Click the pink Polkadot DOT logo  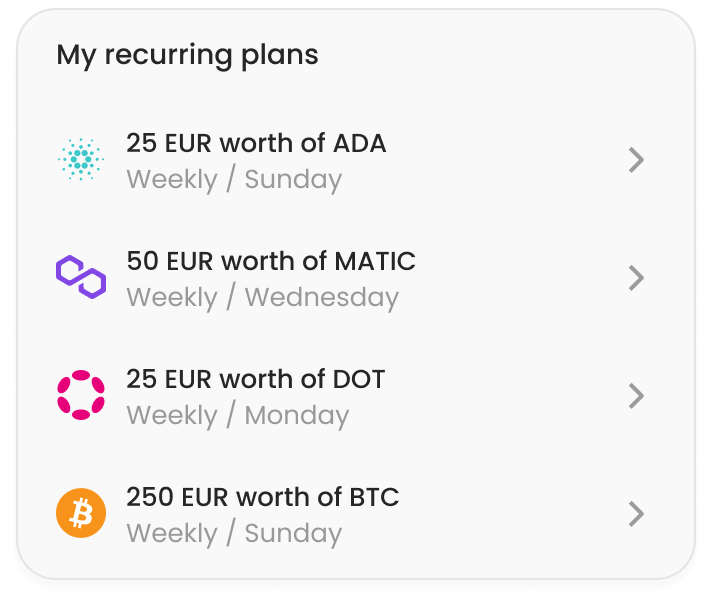point(81,396)
